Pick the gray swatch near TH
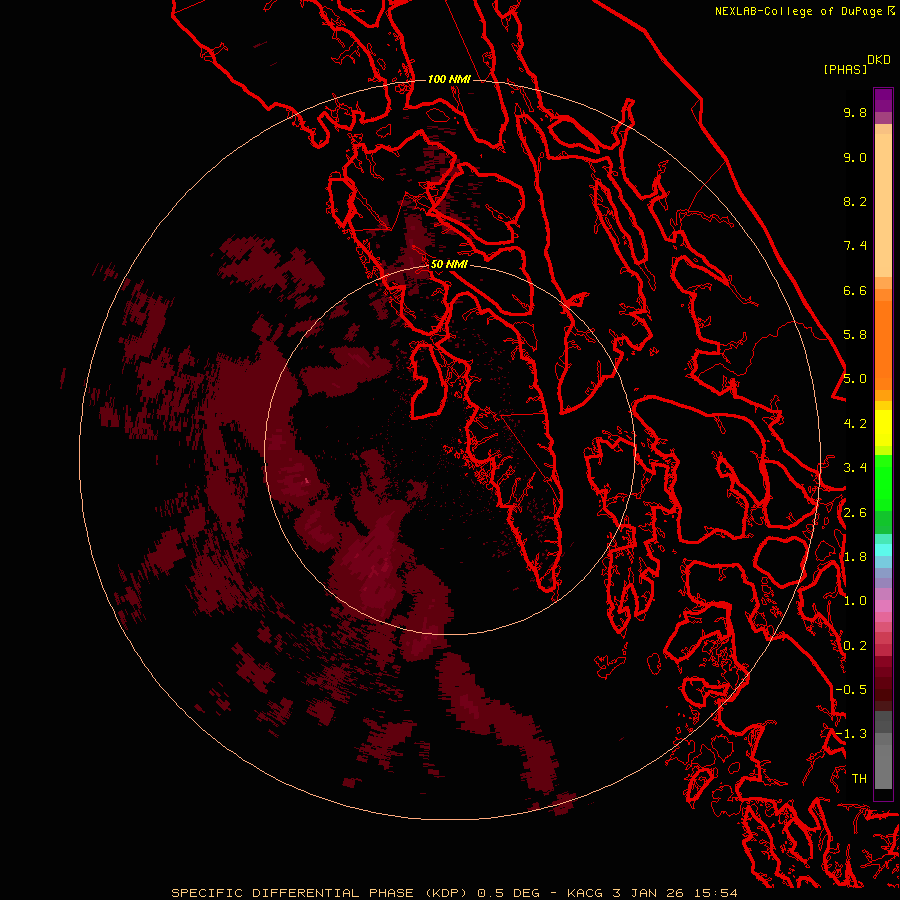The image size is (900, 900). pos(883,769)
